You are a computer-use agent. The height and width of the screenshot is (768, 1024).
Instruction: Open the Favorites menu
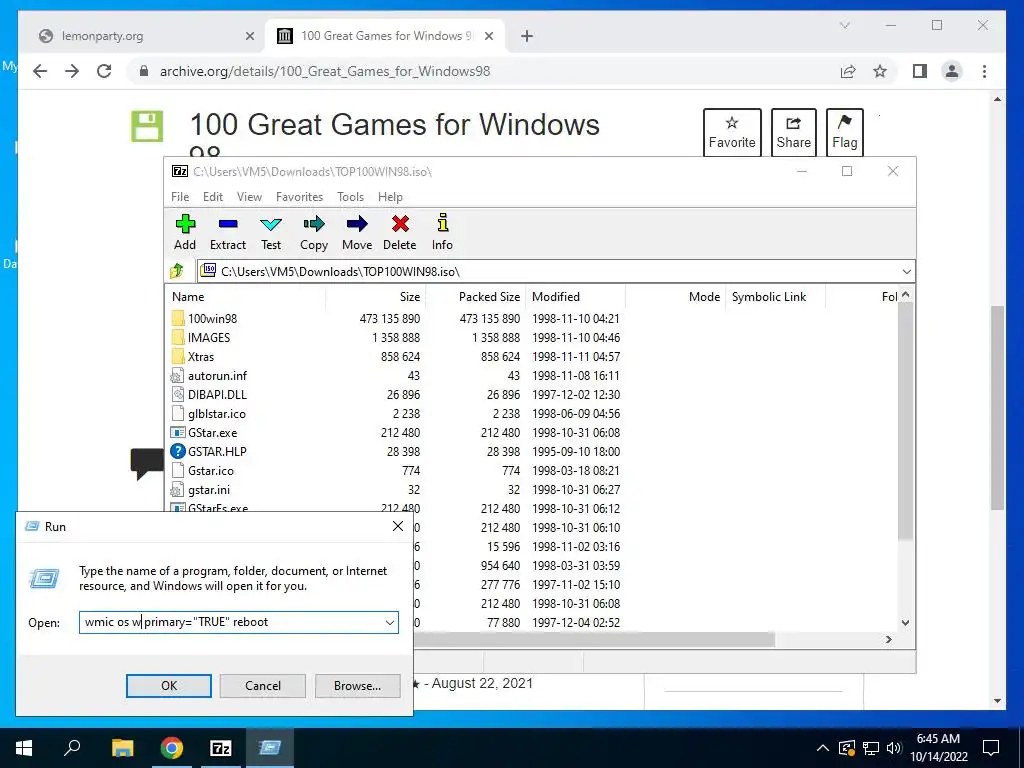tap(299, 197)
